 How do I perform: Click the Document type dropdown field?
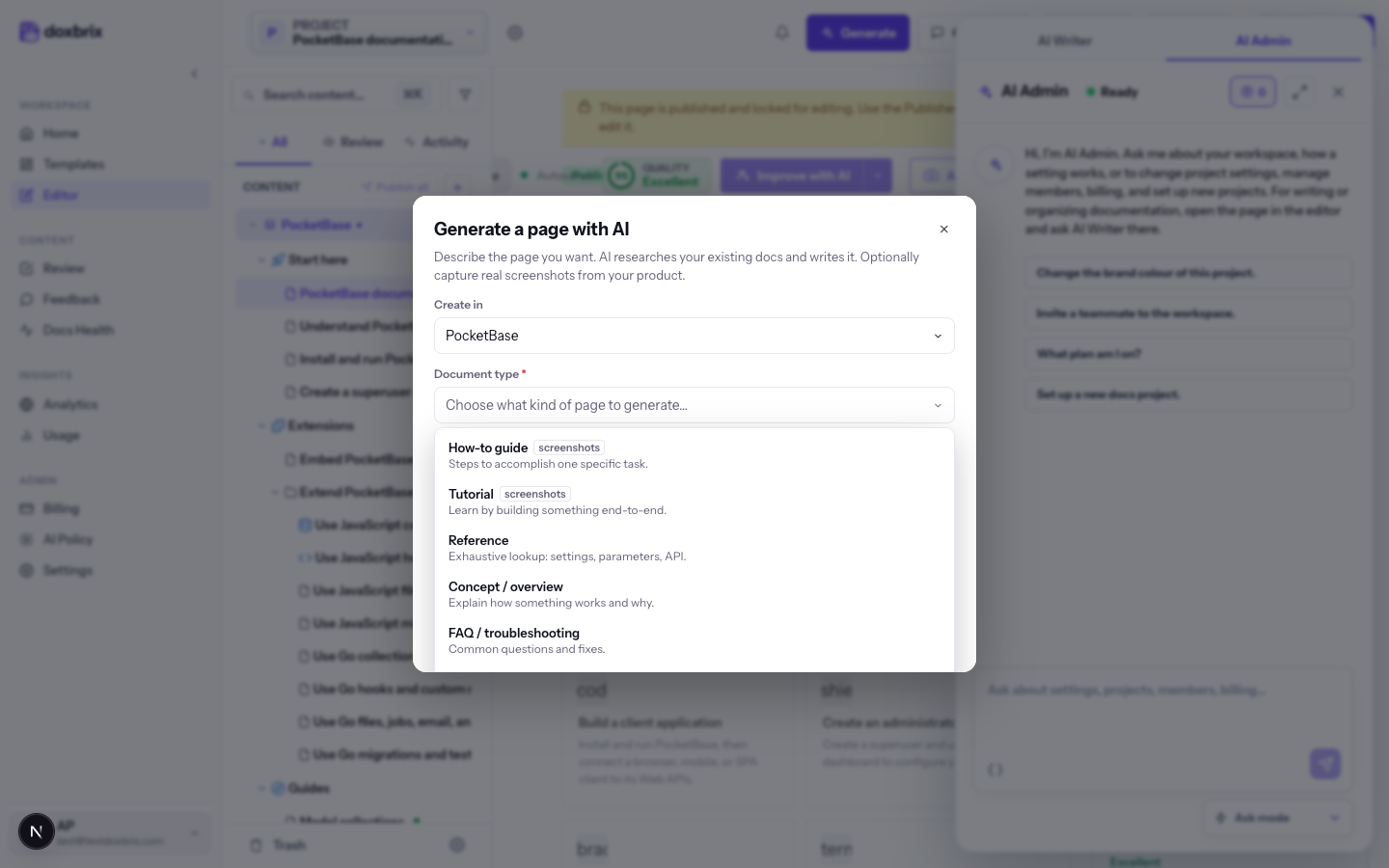pyautogui.click(x=694, y=405)
